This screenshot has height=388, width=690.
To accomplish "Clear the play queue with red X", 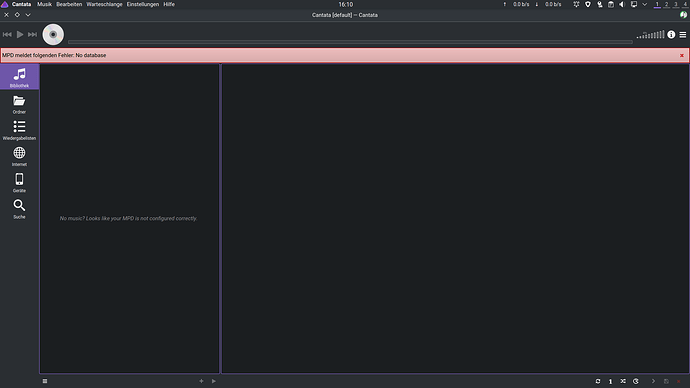I will tap(679, 381).
